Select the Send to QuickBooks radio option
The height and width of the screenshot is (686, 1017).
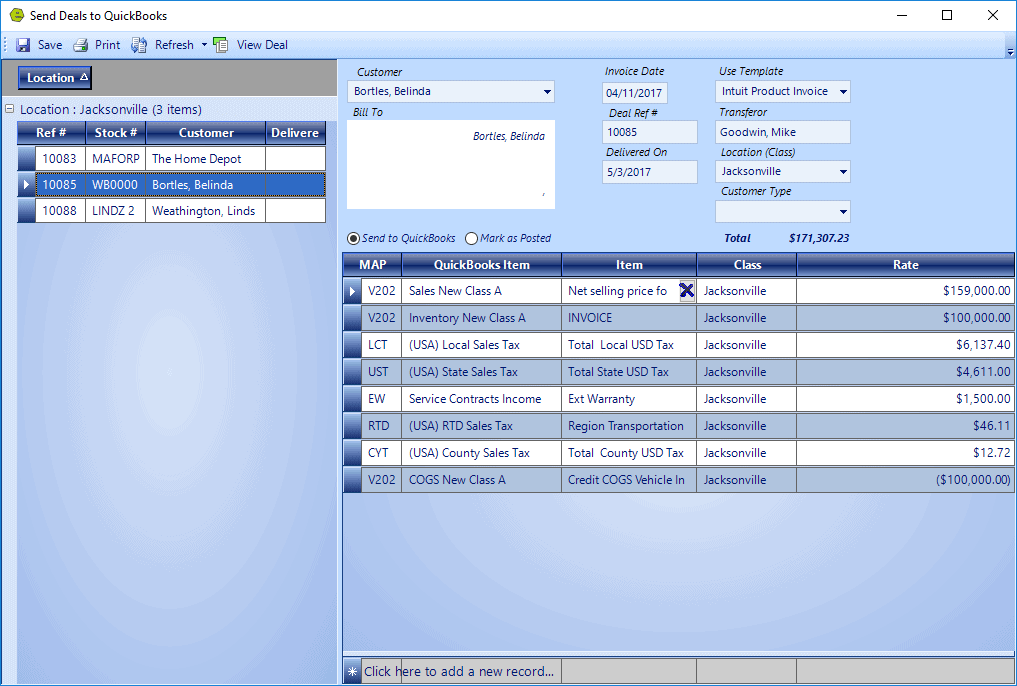click(x=353, y=239)
